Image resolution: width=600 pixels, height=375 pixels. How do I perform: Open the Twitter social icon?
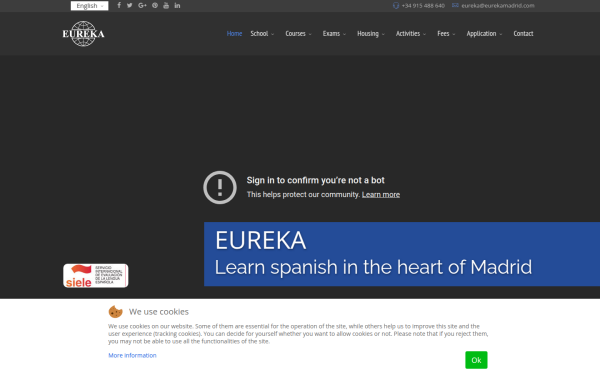(x=130, y=5)
